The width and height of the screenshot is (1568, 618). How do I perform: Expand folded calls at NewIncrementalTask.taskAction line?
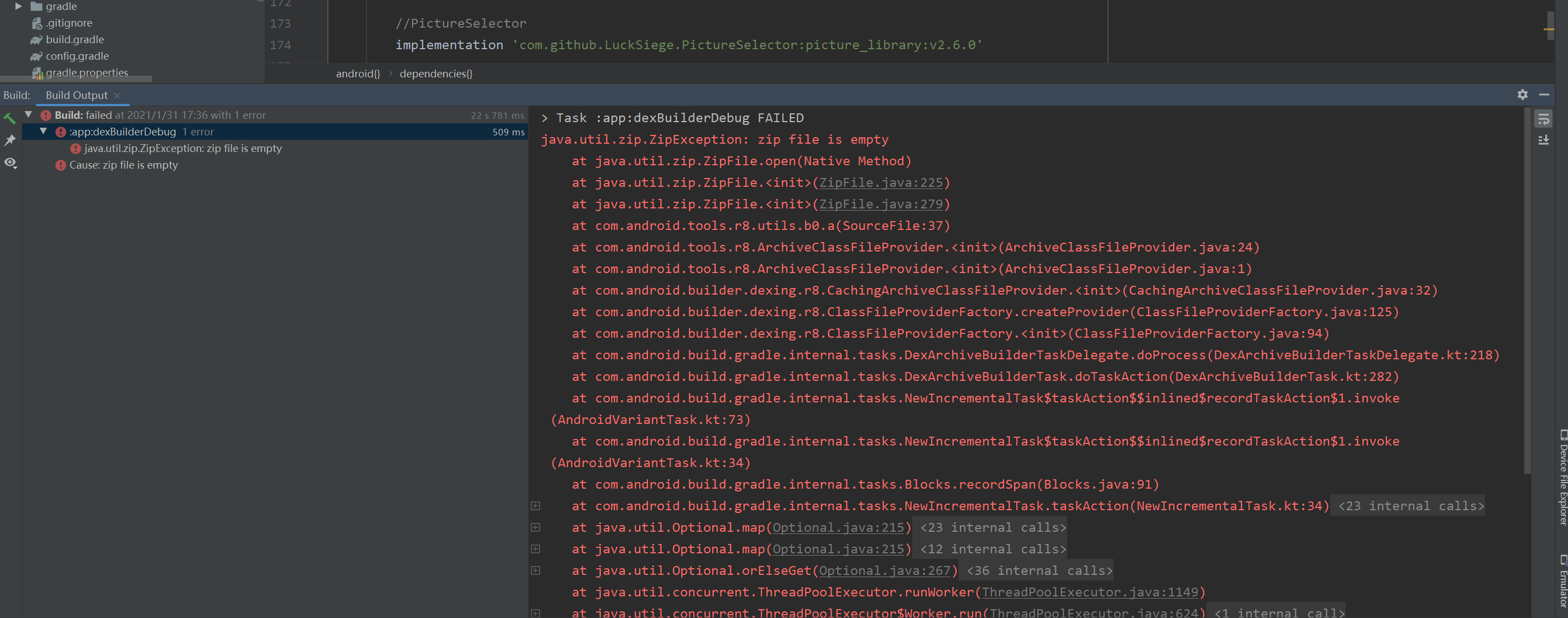point(536,505)
